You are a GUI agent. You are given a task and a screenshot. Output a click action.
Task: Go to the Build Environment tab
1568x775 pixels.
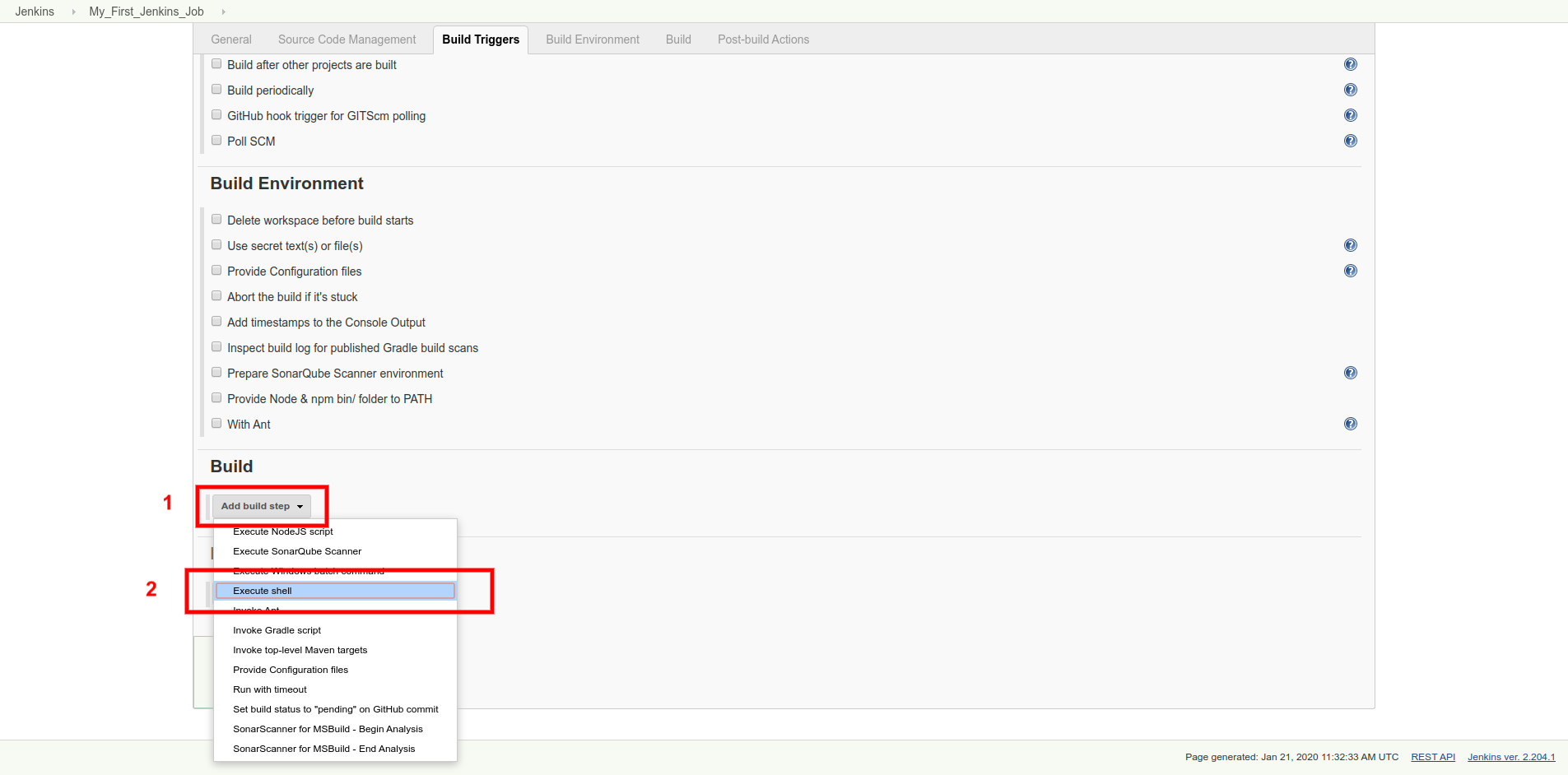coord(593,39)
